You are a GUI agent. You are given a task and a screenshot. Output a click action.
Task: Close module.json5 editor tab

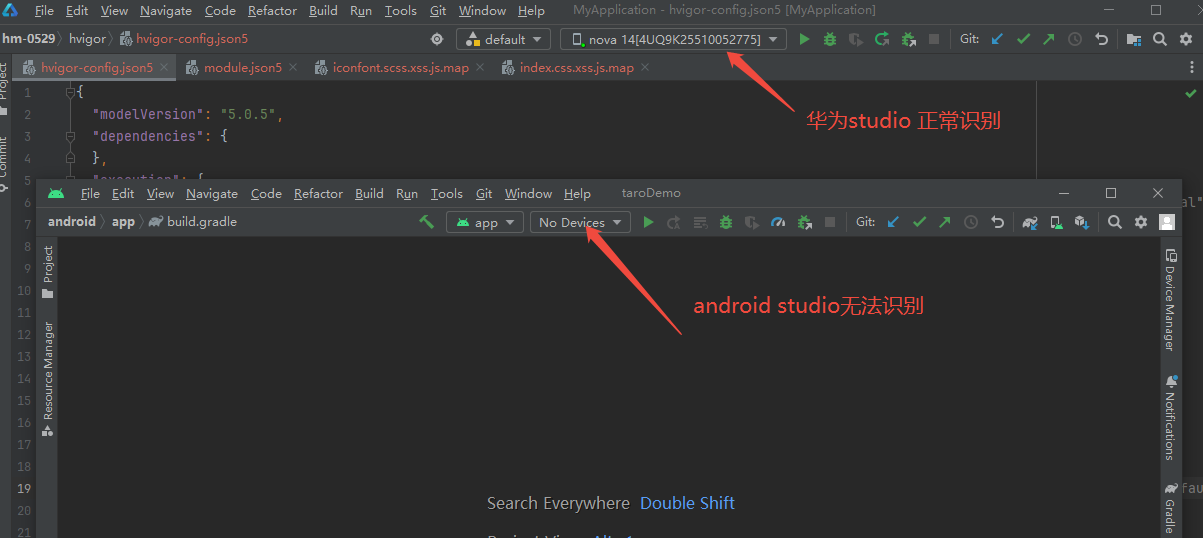[293, 68]
